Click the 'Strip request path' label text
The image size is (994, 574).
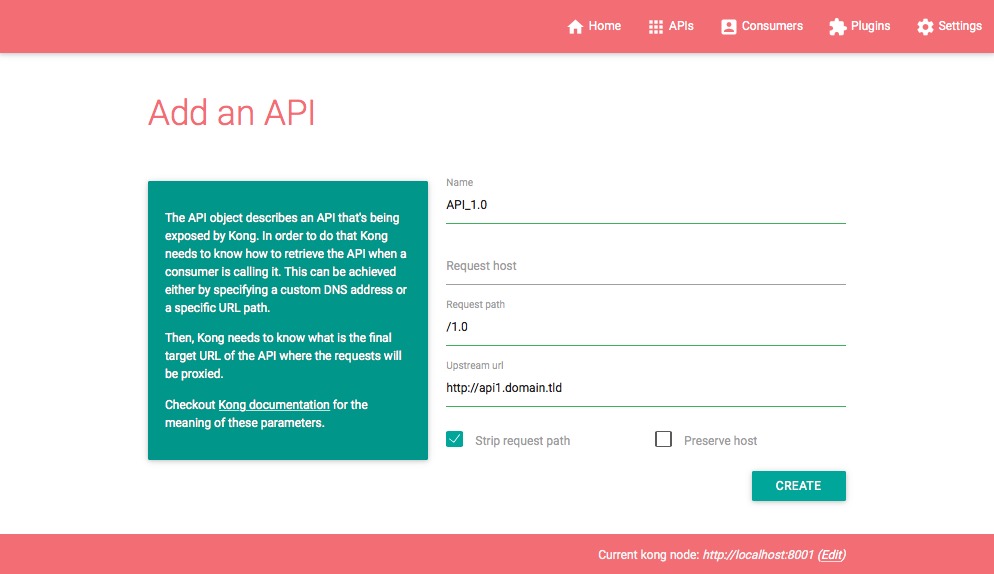point(522,441)
